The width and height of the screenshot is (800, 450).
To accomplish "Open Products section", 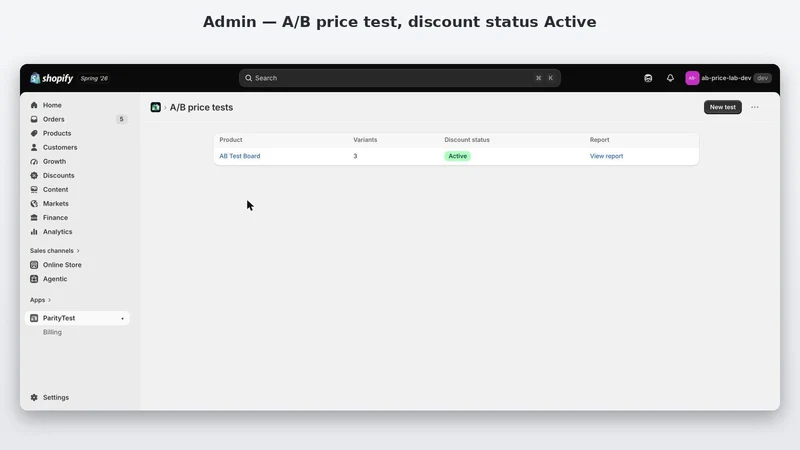I will pyautogui.click(x=57, y=133).
